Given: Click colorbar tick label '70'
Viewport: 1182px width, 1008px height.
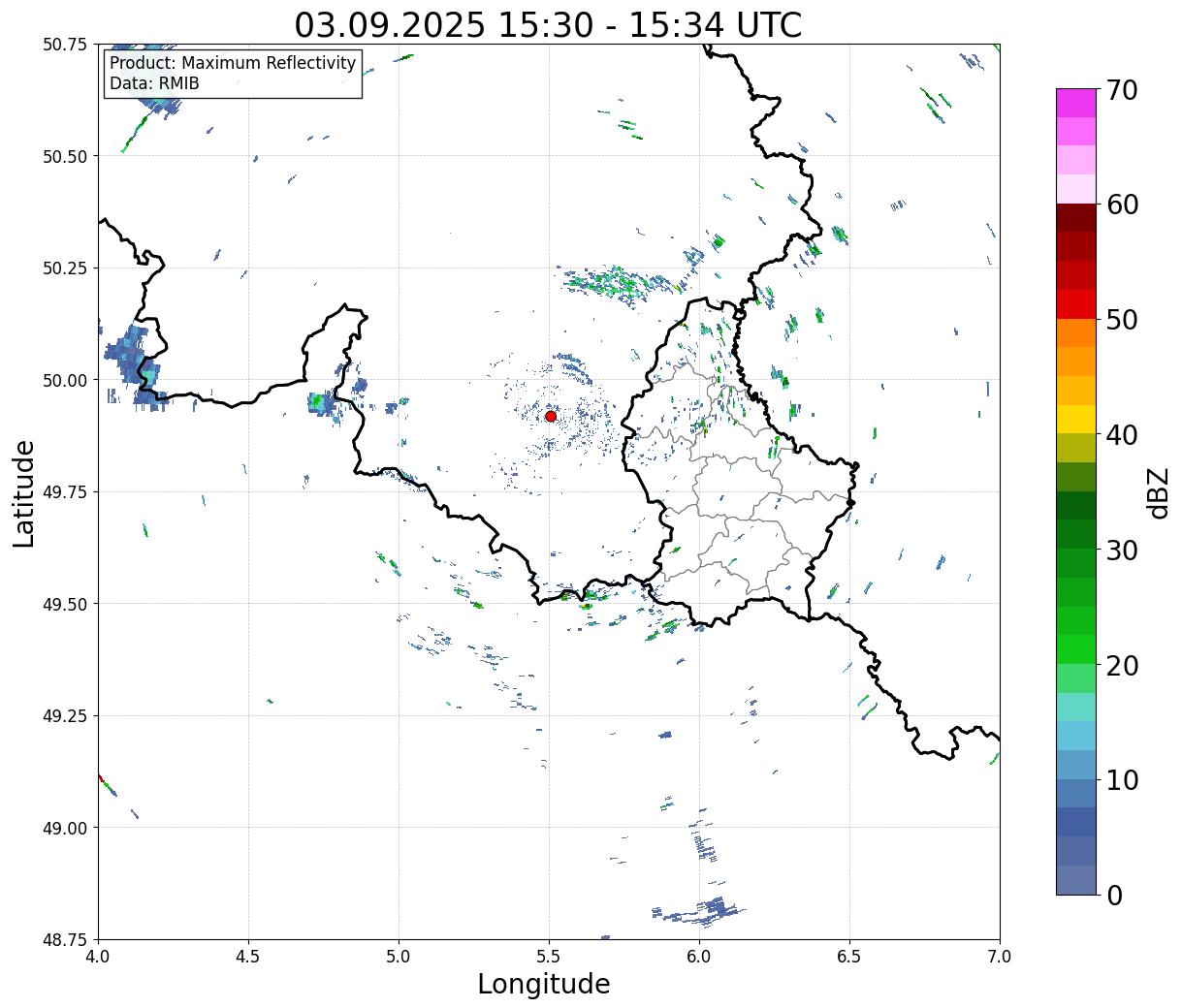Looking at the screenshot, I should click(1121, 90).
